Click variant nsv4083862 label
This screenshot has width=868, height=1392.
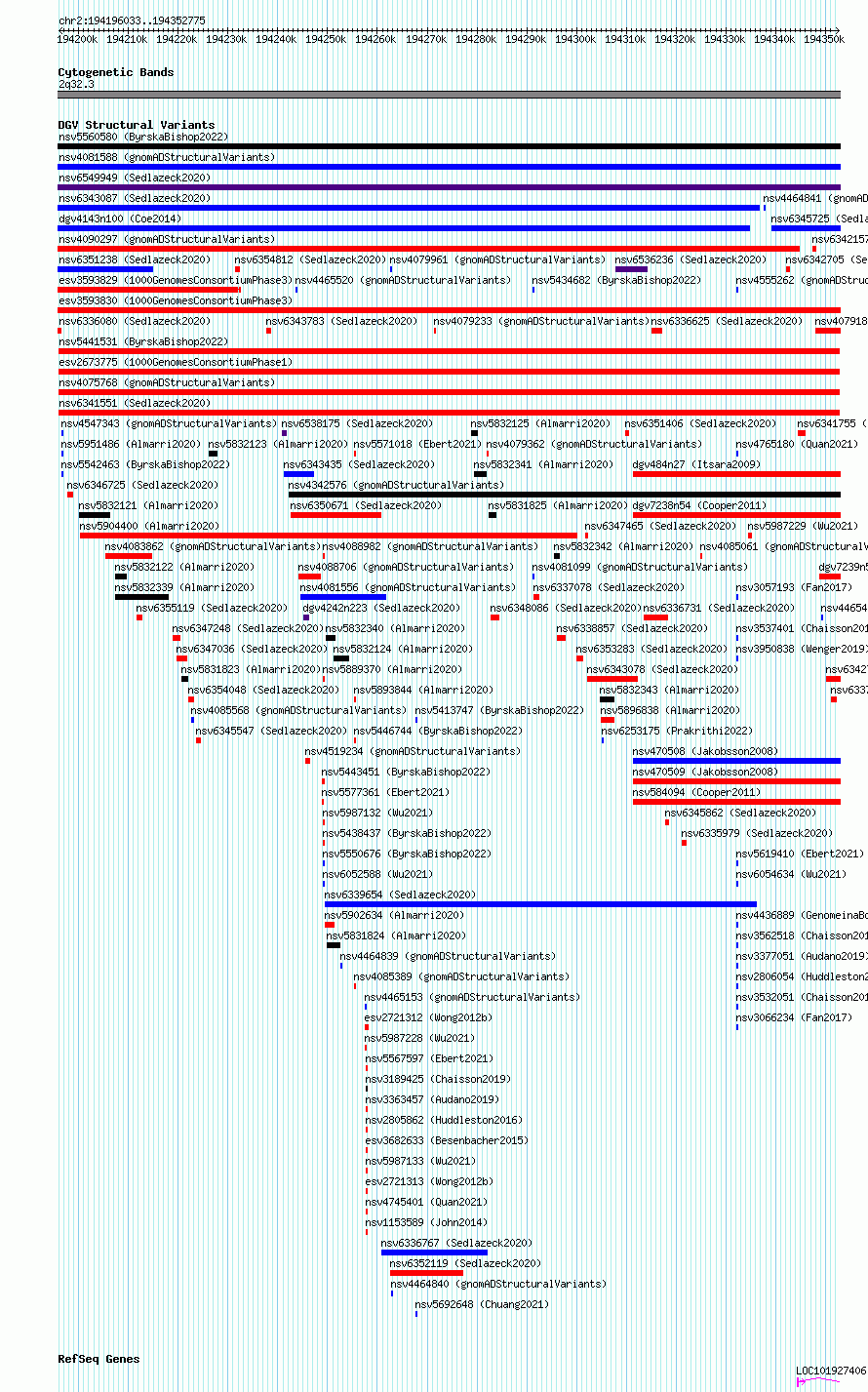213,546
